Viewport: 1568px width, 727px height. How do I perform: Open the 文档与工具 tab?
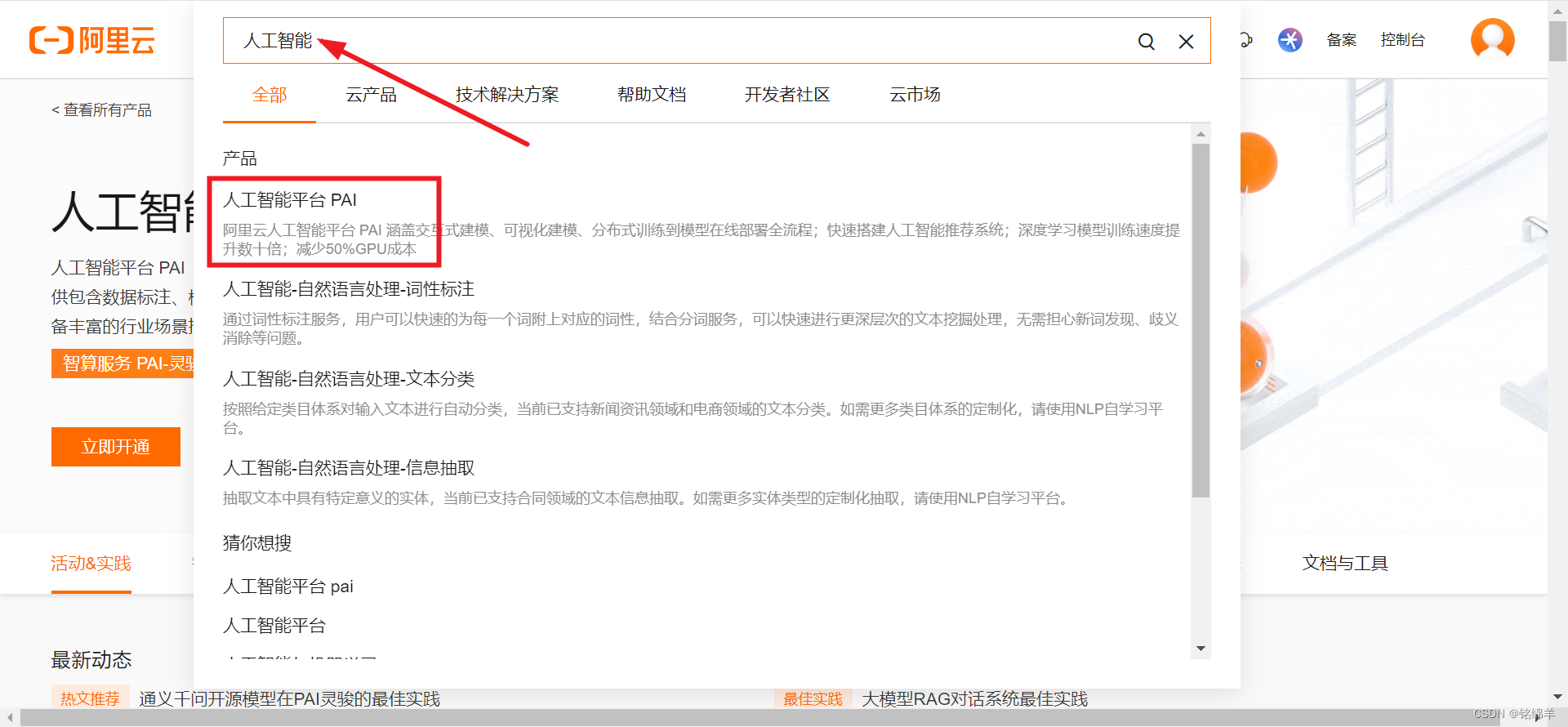[1345, 564]
